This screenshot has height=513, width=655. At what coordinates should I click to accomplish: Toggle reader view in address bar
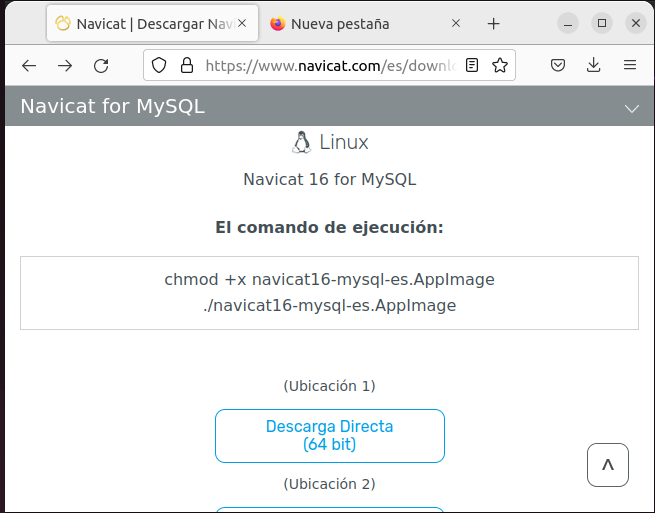472,65
